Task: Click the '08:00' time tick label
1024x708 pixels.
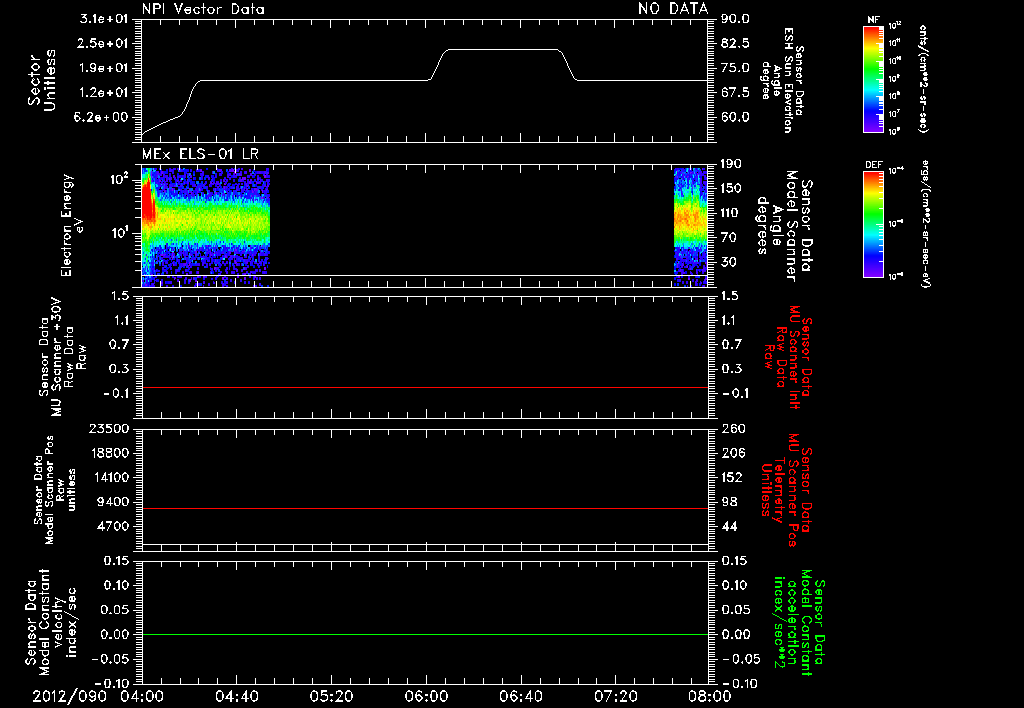Action: pyautogui.click(x=709, y=696)
